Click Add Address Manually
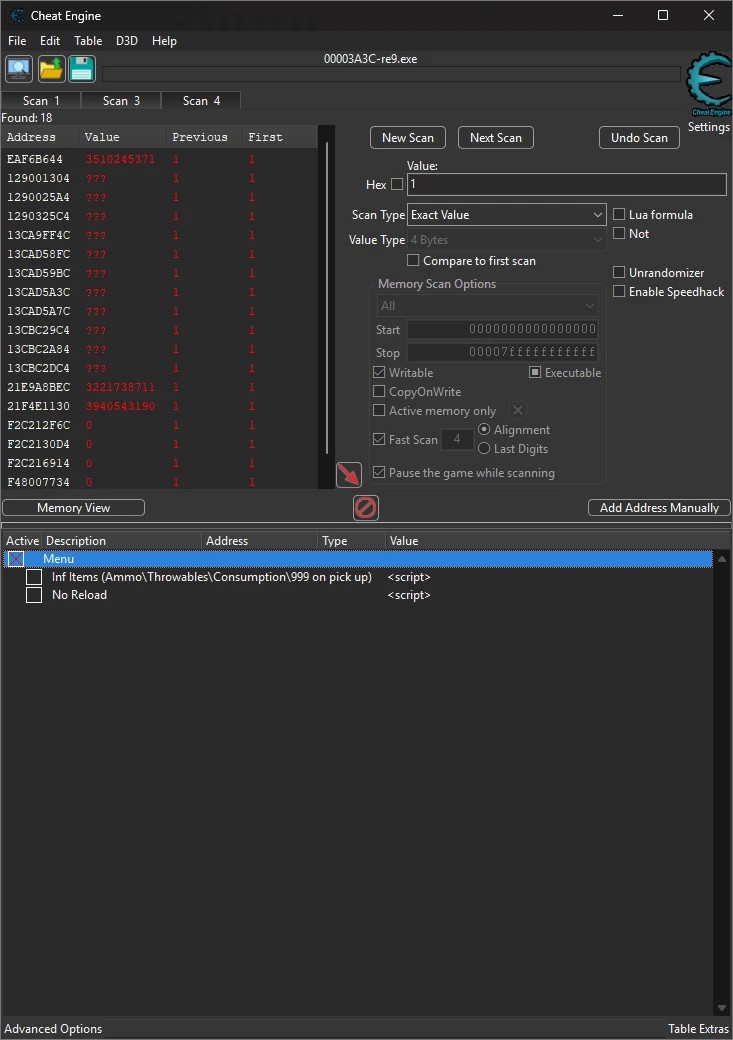 tap(659, 508)
